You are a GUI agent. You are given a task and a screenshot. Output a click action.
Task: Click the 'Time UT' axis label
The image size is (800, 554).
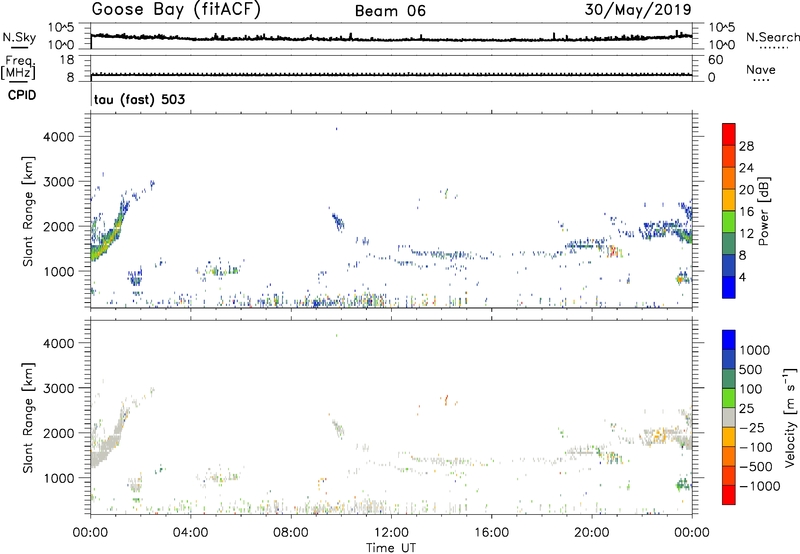tap(391, 548)
